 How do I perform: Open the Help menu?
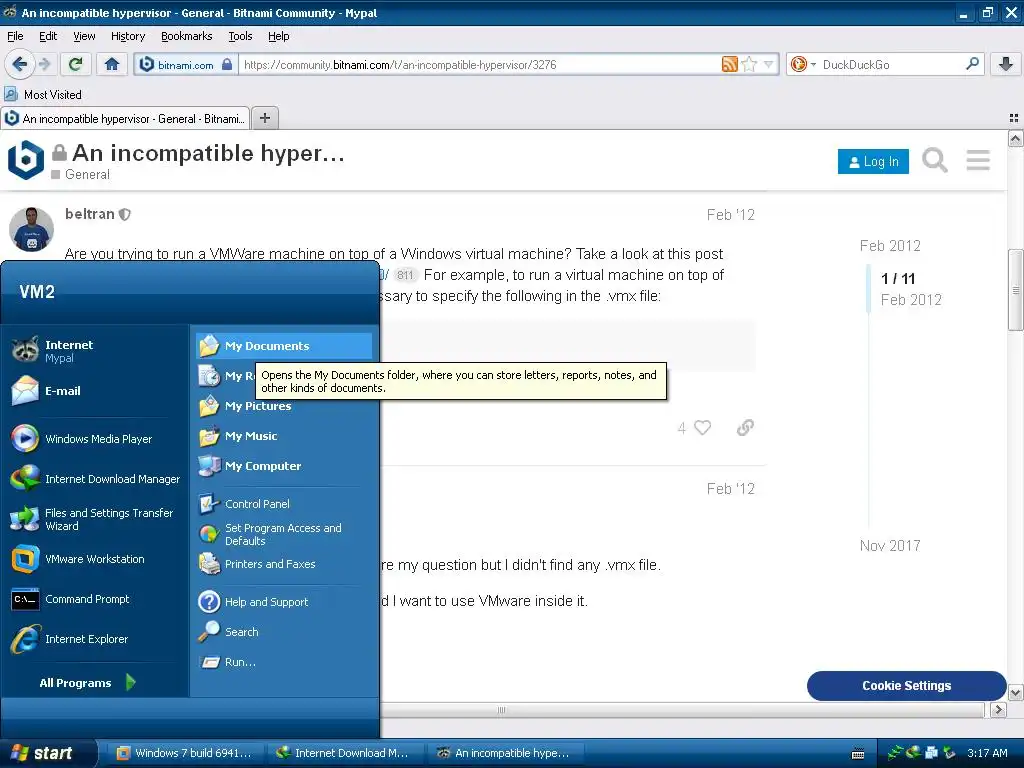(x=278, y=36)
